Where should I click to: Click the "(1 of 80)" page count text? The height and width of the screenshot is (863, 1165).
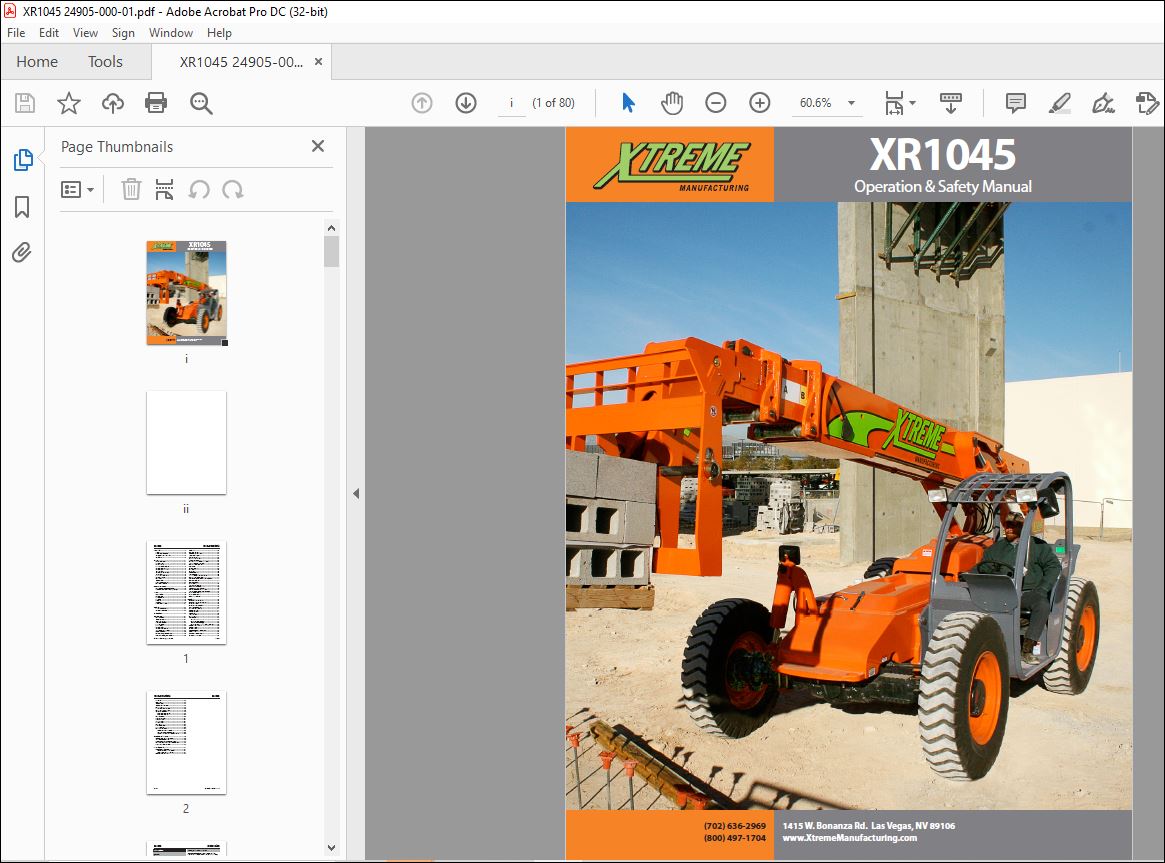[554, 103]
